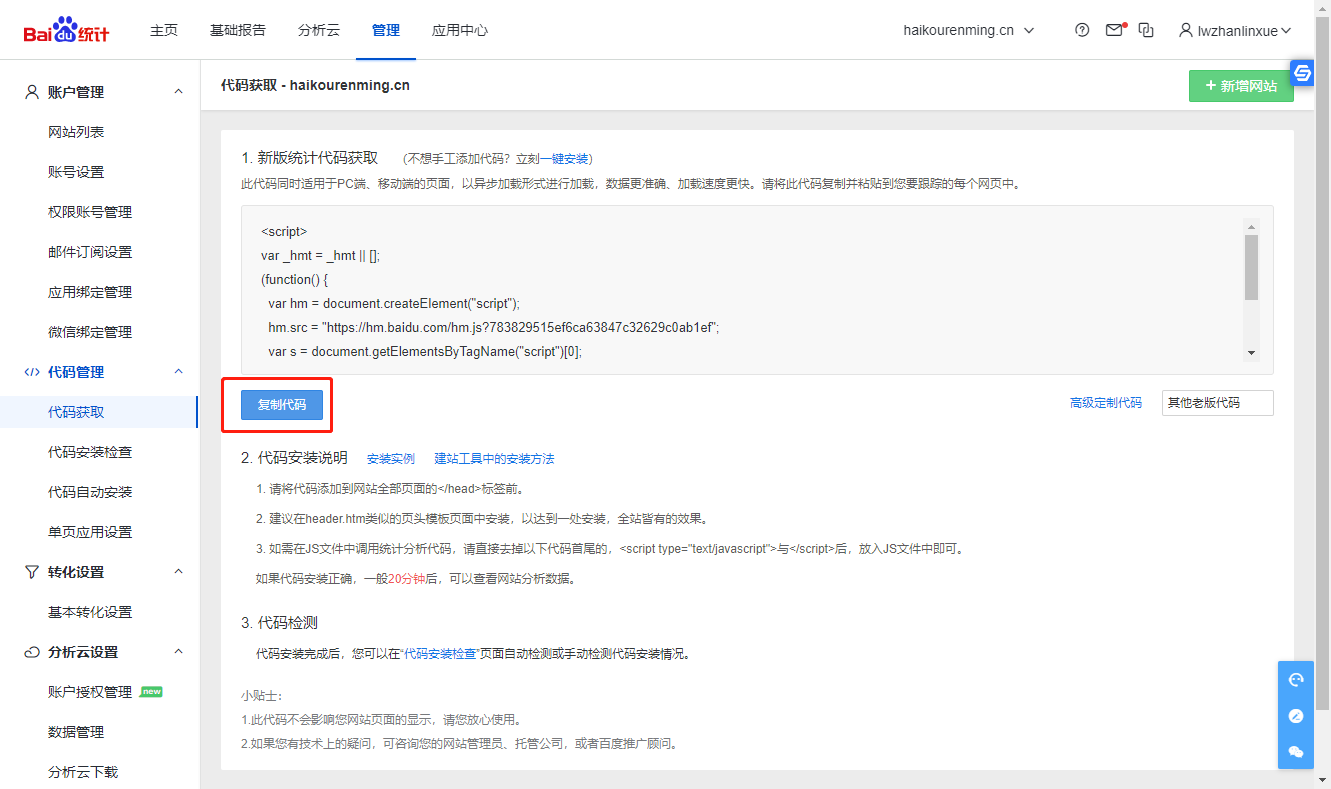Open 数据管理 in the sidebar
The height and width of the screenshot is (789, 1331).
coord(76,732)
